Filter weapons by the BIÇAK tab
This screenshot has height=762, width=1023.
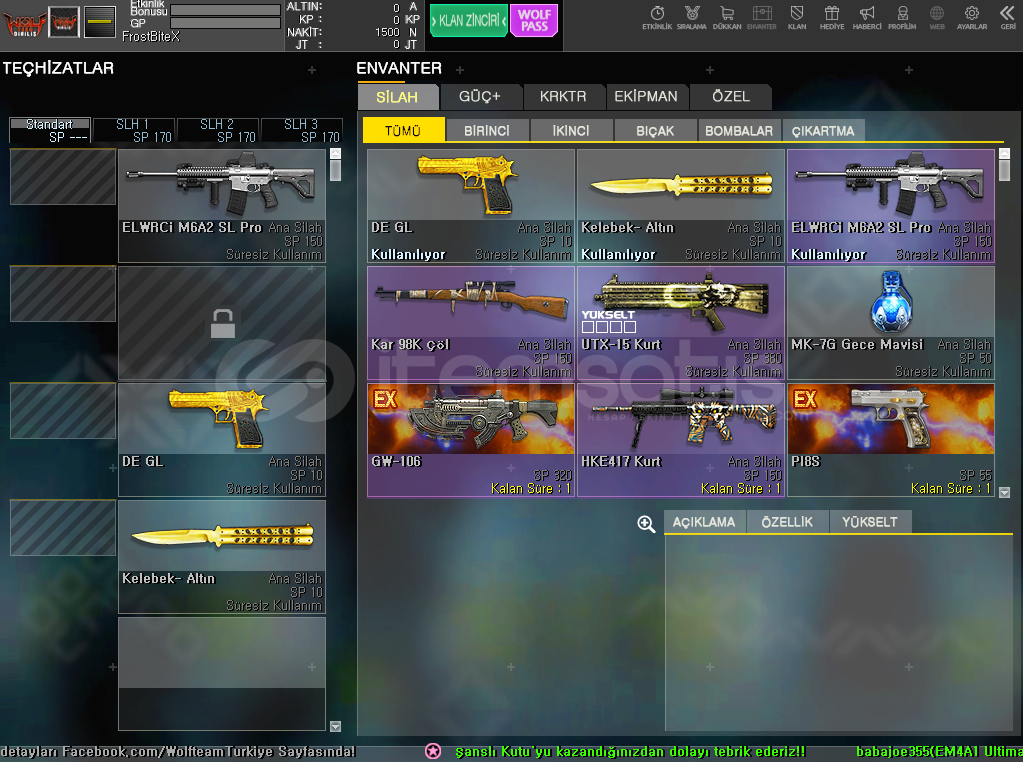pos(655,131)
